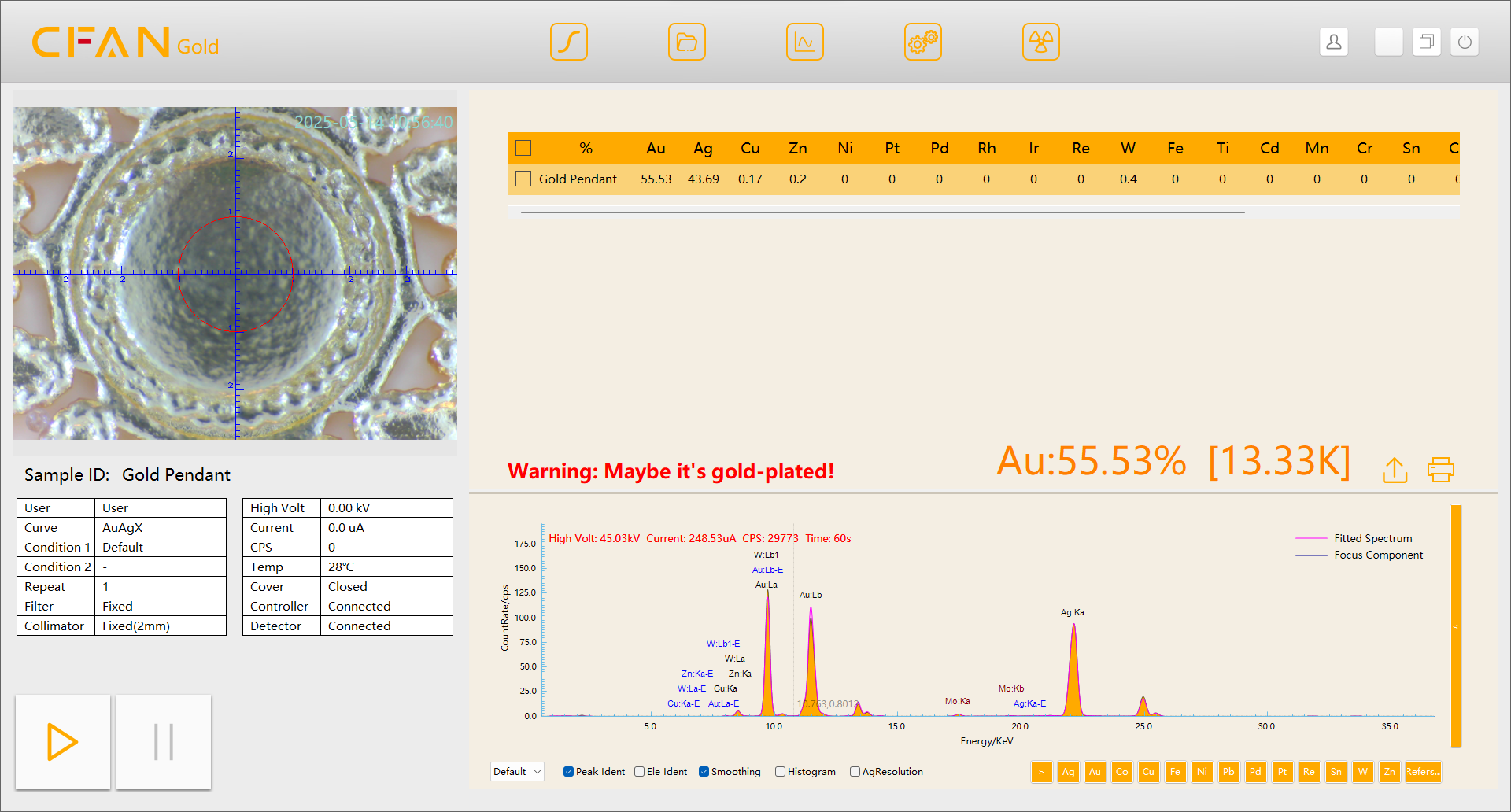
Task: Toggle the Sn element marker
Action: pyautogui.click(x=1336, y=772)
